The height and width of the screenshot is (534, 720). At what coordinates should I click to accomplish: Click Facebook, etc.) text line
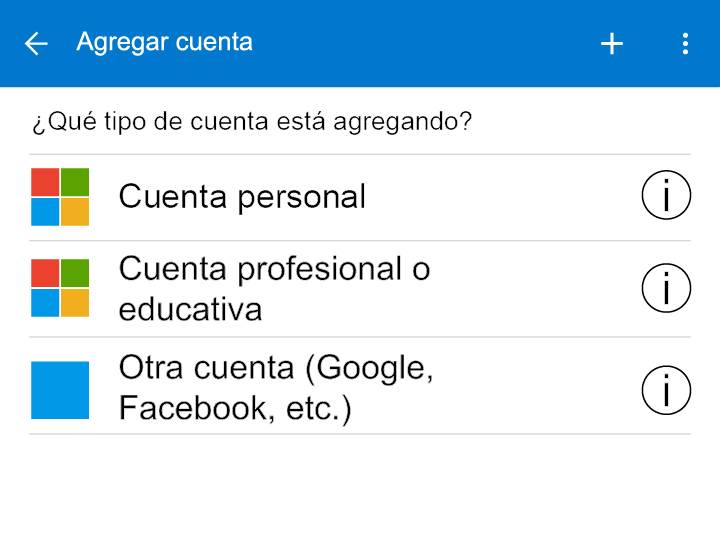coord(235,408)
